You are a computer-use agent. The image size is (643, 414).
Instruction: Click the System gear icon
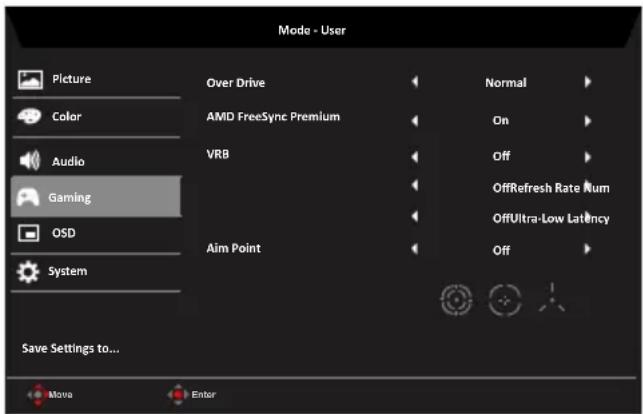tap(28, 271)
